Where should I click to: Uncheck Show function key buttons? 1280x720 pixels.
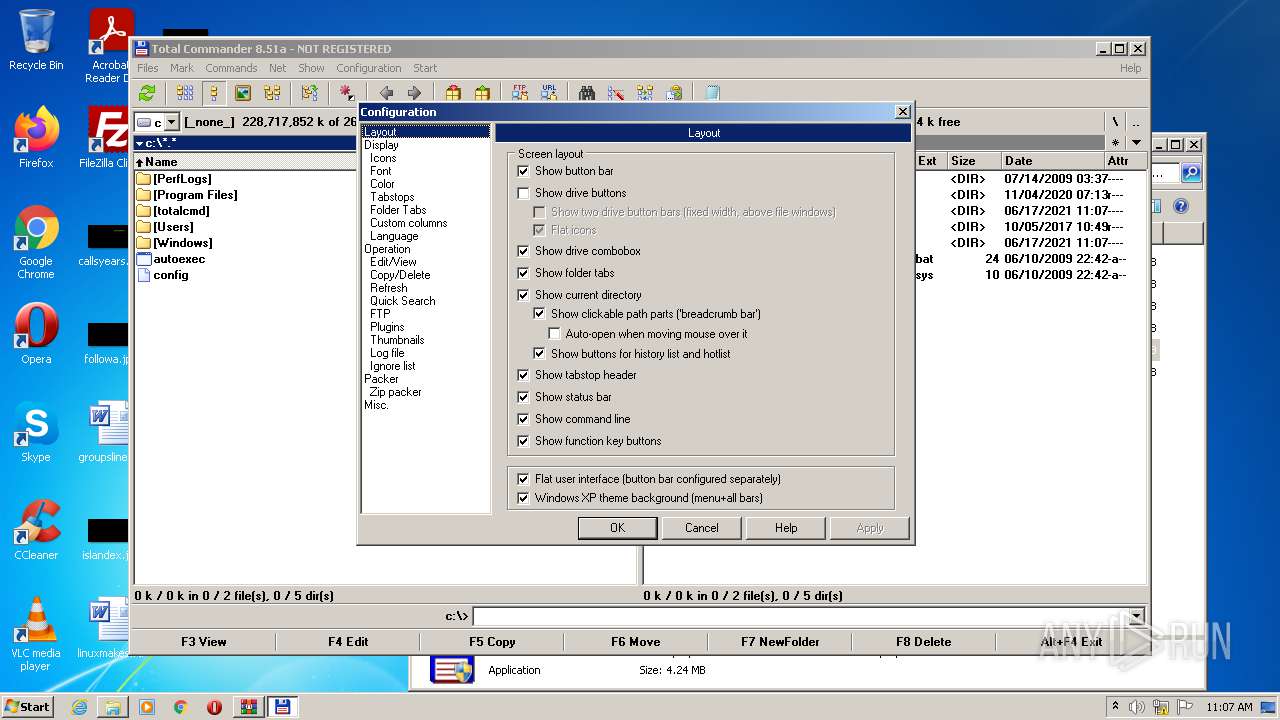(523, 441)
